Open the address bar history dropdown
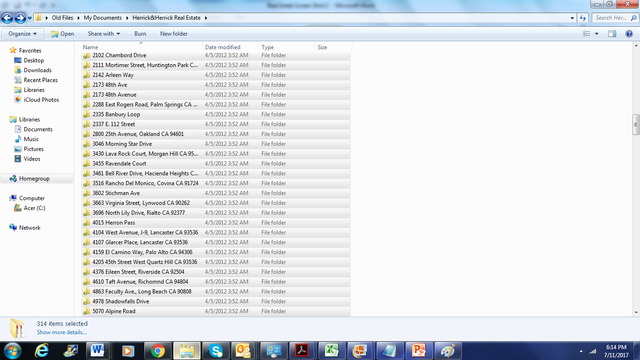 (x=572, y=18)
